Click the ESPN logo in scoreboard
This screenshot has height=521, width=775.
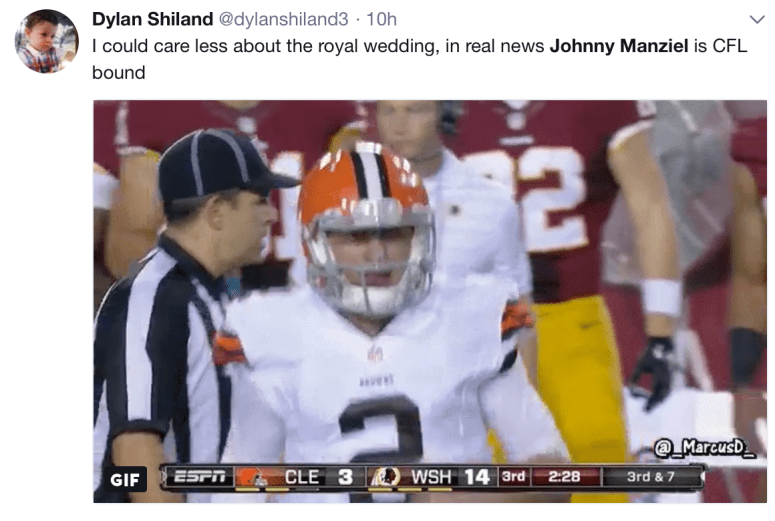pos(200,477)
